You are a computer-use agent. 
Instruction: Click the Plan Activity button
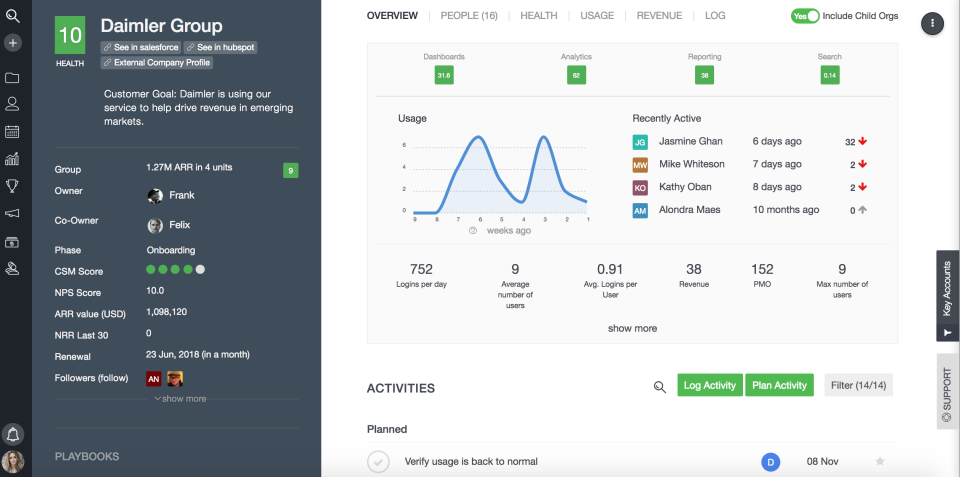point(779,385)
